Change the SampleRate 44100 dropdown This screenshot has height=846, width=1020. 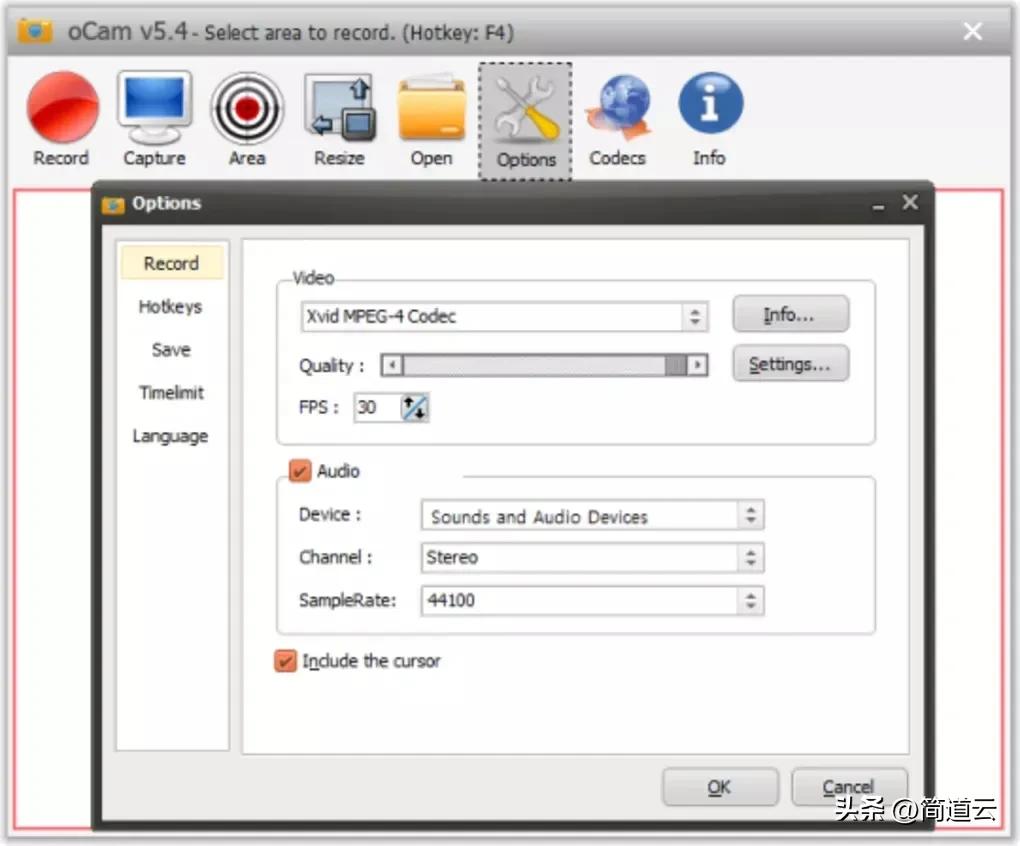pos(592,600)
